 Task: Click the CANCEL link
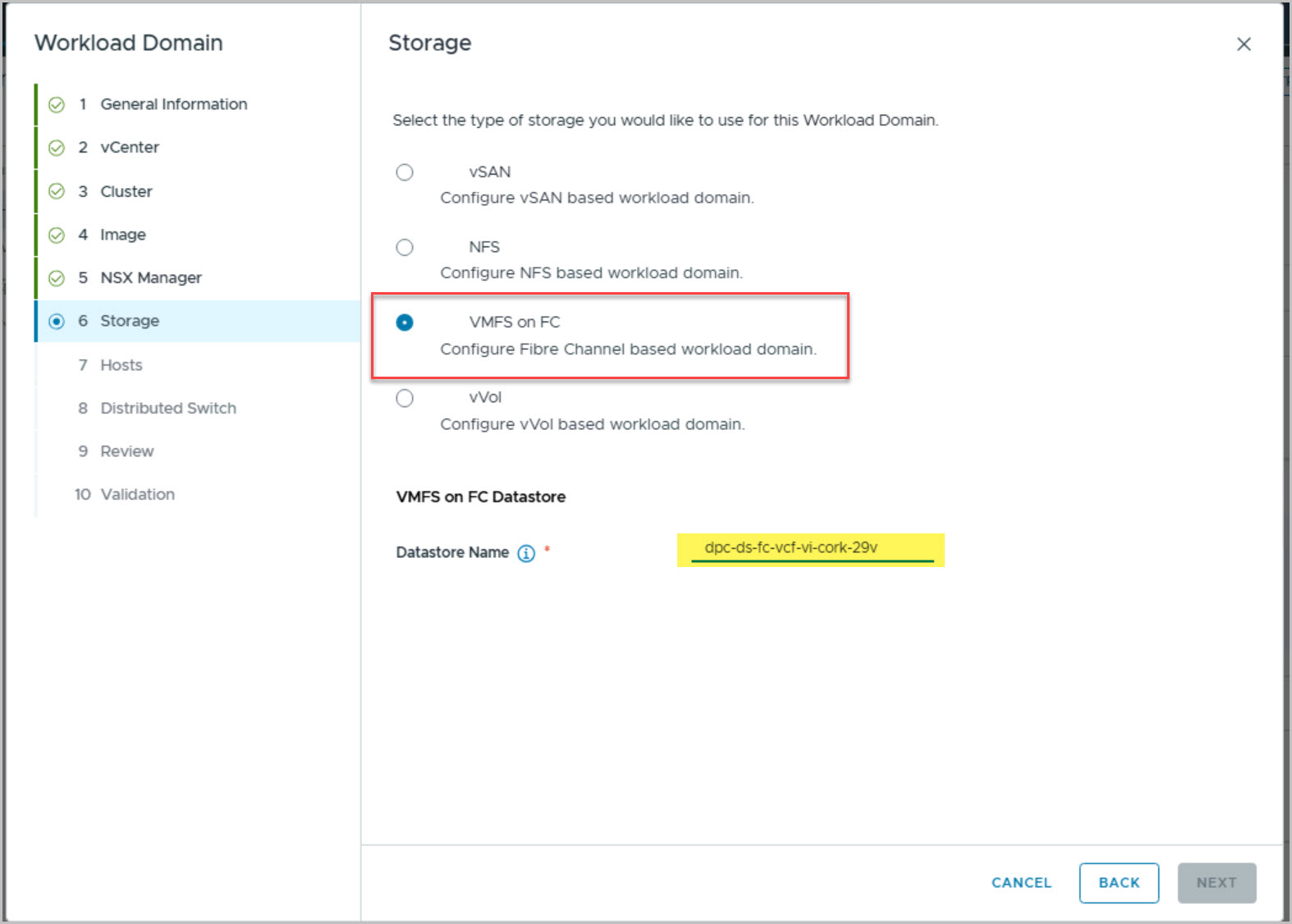click(x=1021, y=883)
